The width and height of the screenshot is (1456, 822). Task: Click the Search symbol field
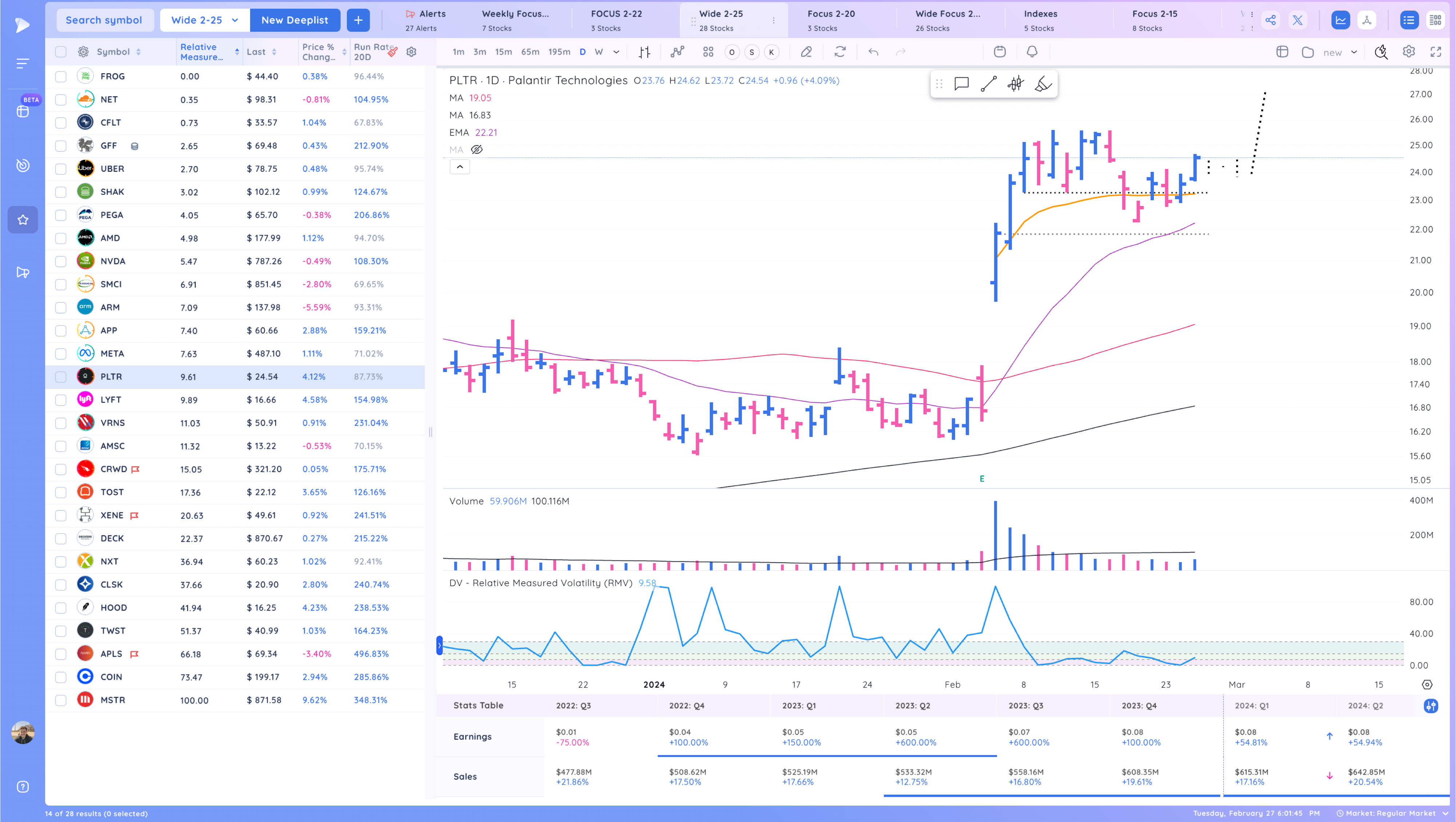pyautogui.click(x=104, y=20)
